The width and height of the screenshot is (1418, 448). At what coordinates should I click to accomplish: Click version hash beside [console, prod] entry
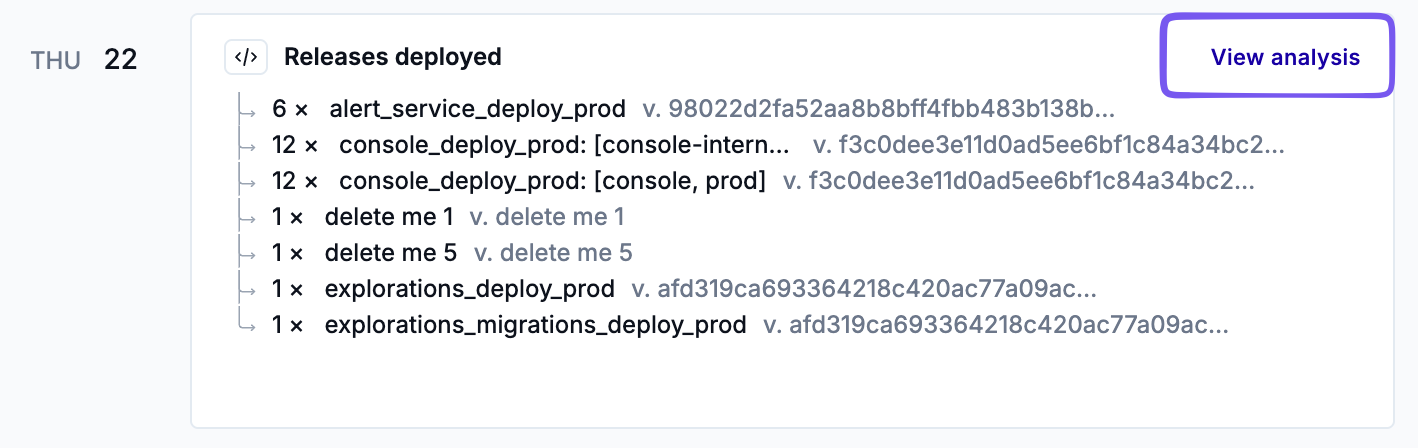tap(1018, 181)
